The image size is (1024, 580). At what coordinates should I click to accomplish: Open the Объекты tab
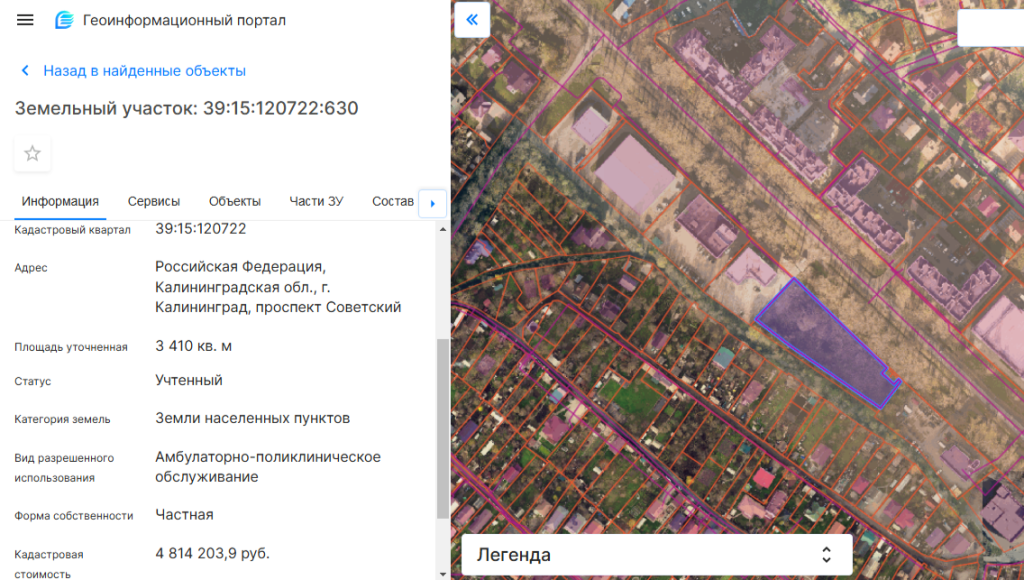pyautogui.click(x=235, y=201)
